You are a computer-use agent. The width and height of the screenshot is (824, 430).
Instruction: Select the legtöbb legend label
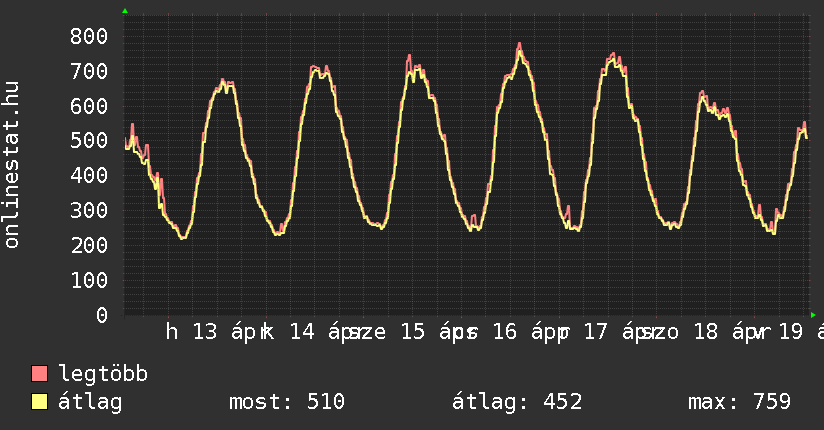coord(103,374)
